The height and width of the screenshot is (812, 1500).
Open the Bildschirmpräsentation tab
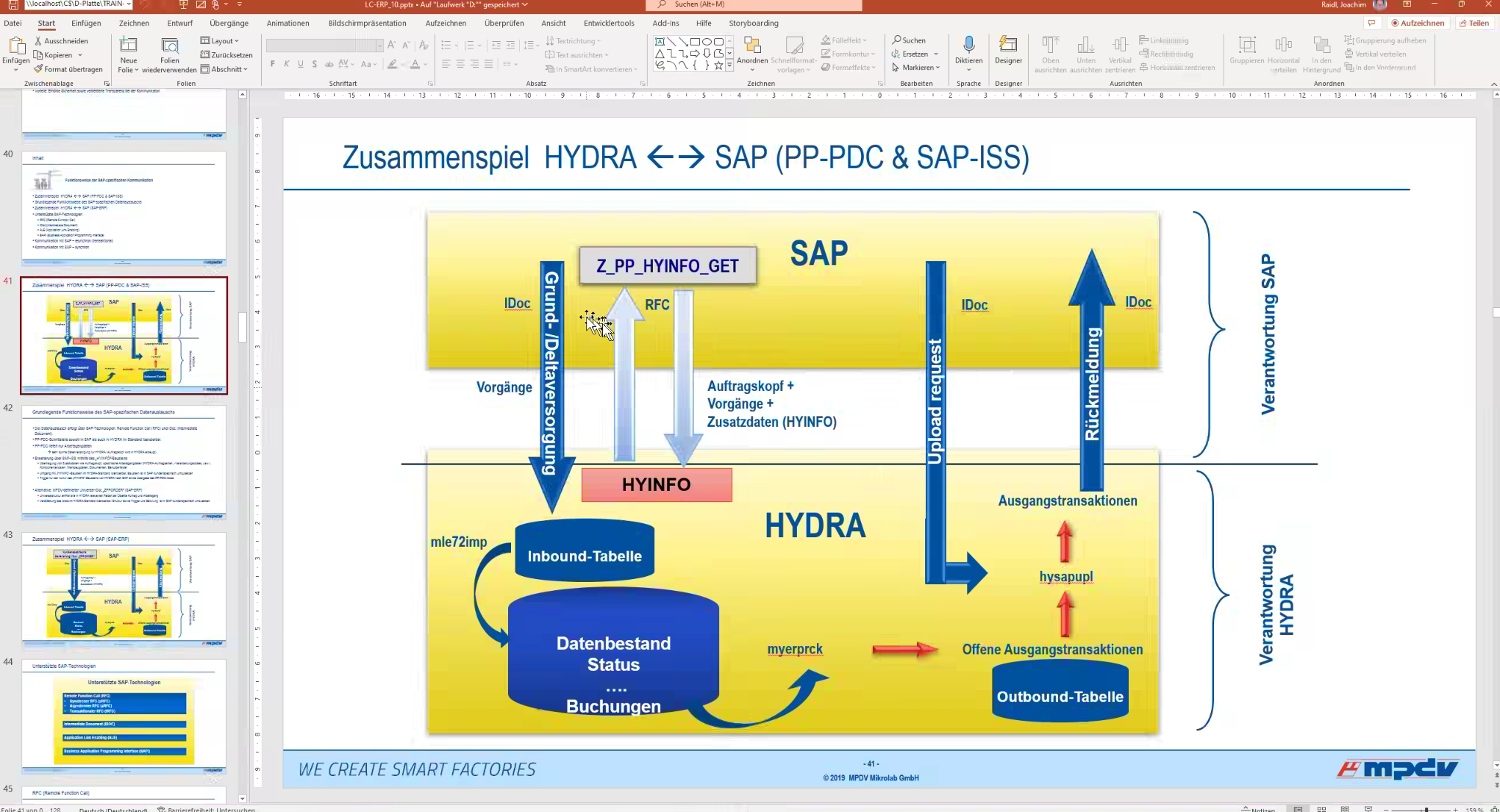click(x=368, y=23)
